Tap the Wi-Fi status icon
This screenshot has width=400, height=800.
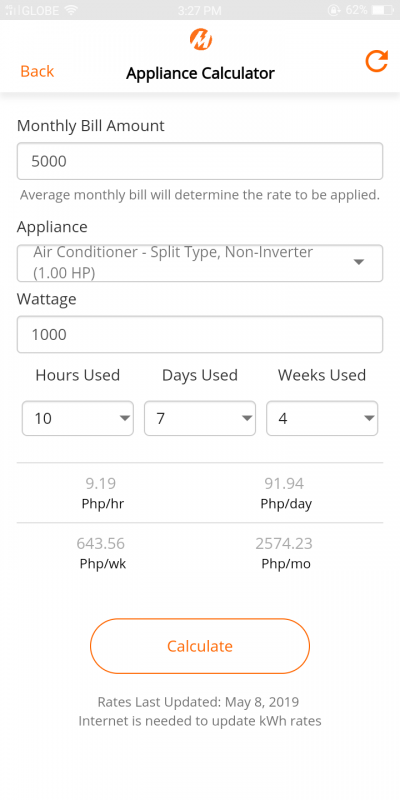tap(72, 10)
